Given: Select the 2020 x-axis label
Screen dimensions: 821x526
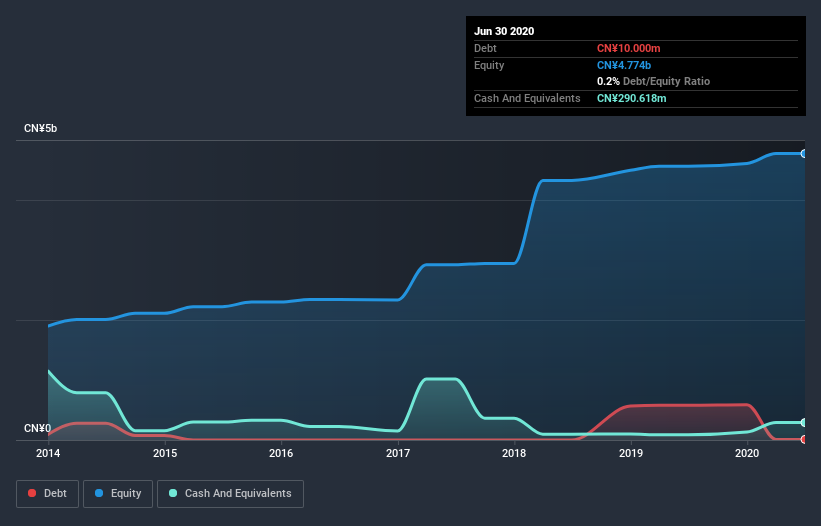Looking at the screenshot, I should click(x=747, y=453).
